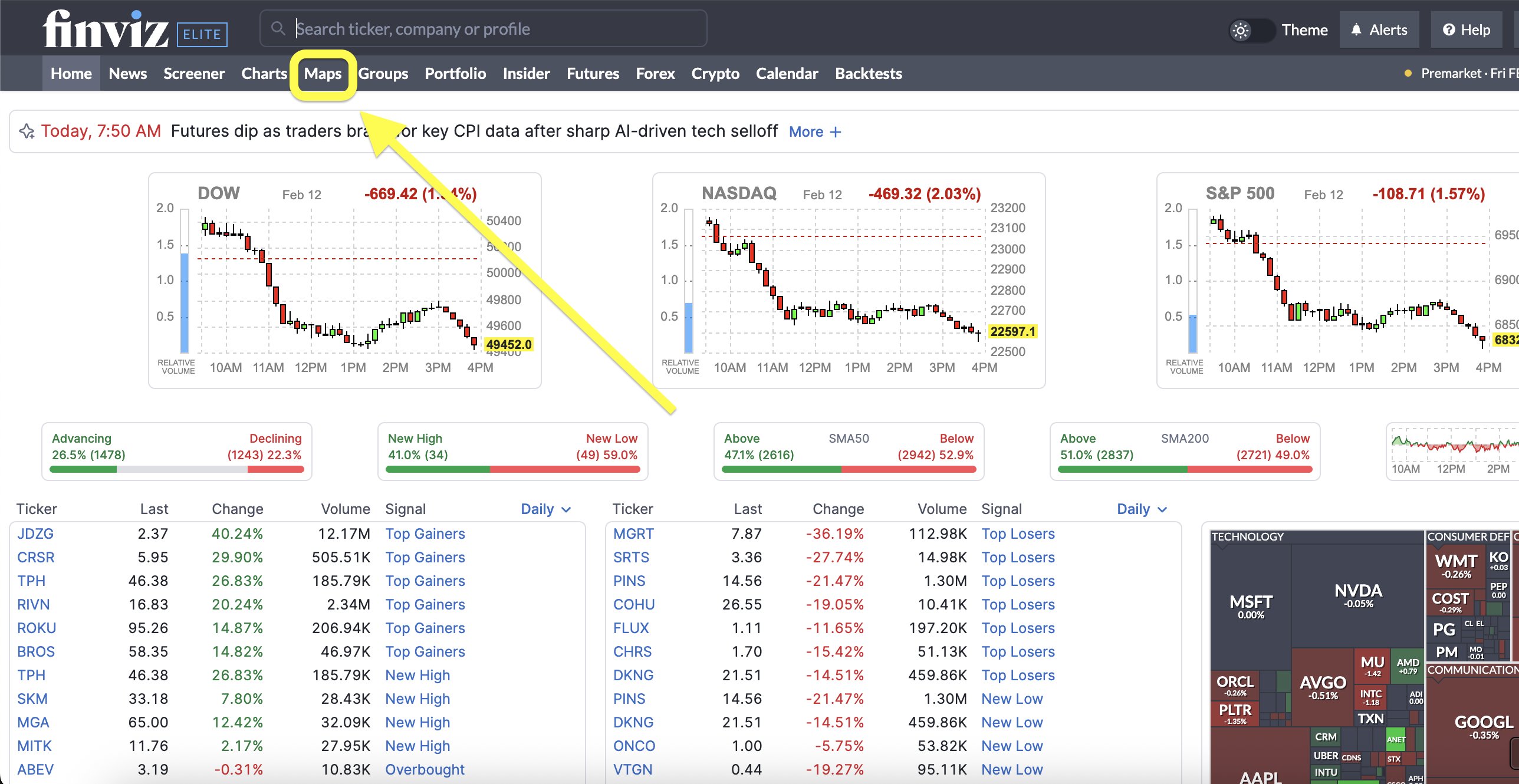
Task: Click the AI sparkle icon beside news headline
Action: (27, 131)
